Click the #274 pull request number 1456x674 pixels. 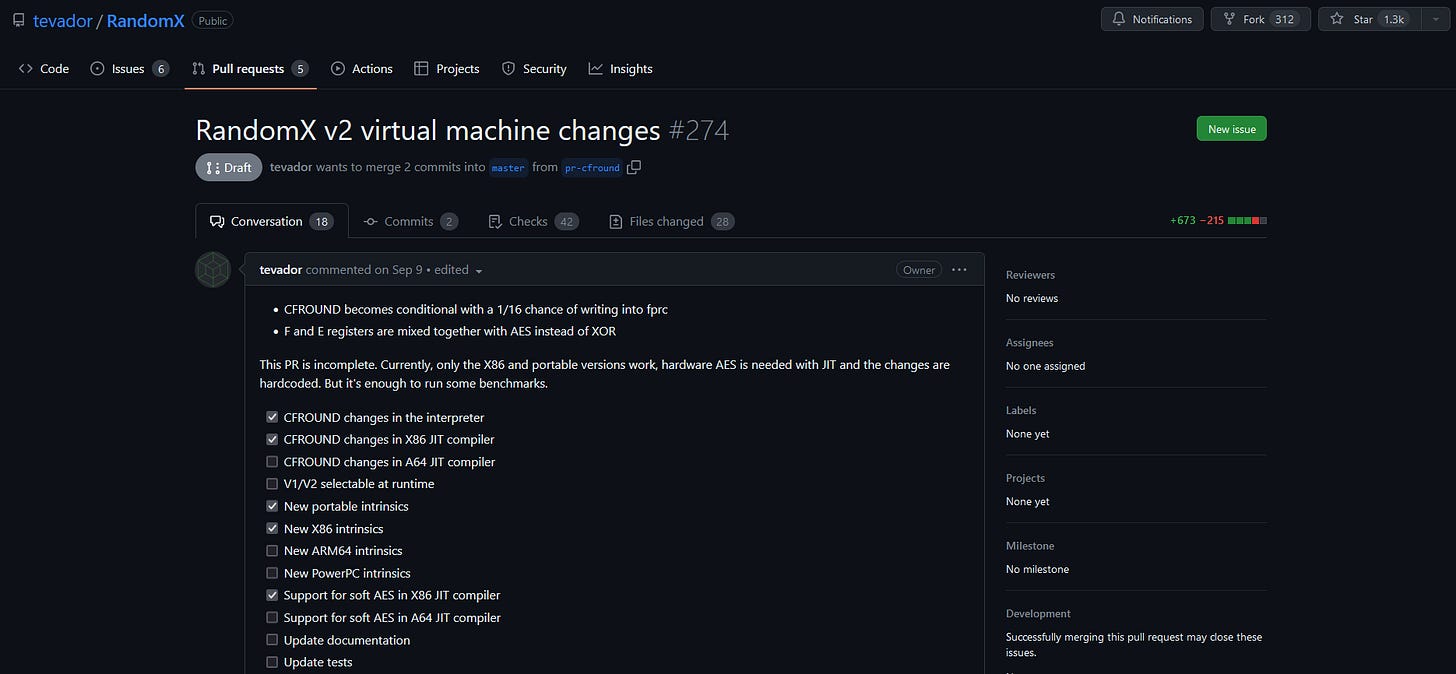699,131
